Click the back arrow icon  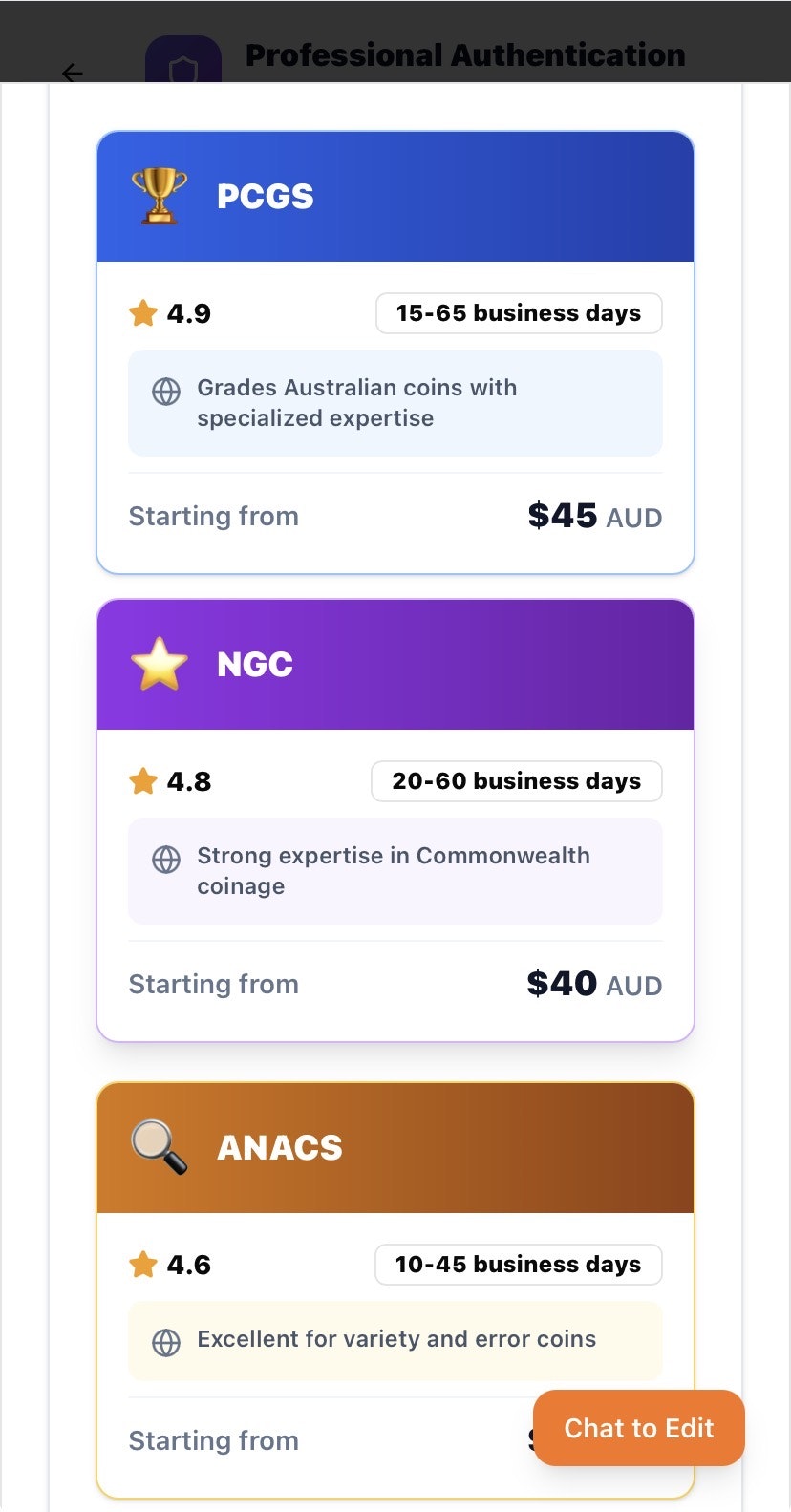click(73, 73)
